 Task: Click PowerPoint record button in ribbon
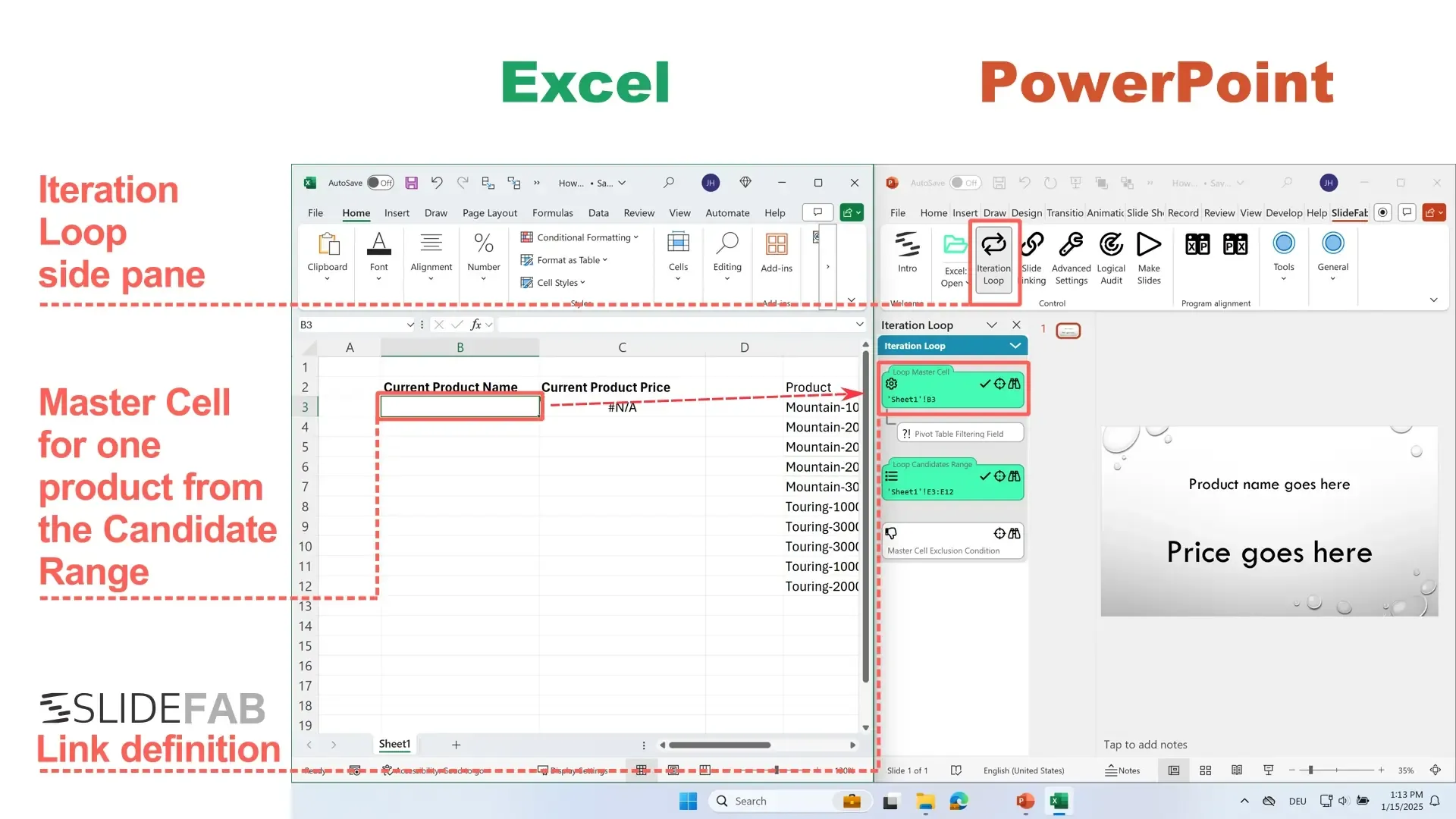point(1383,212)
